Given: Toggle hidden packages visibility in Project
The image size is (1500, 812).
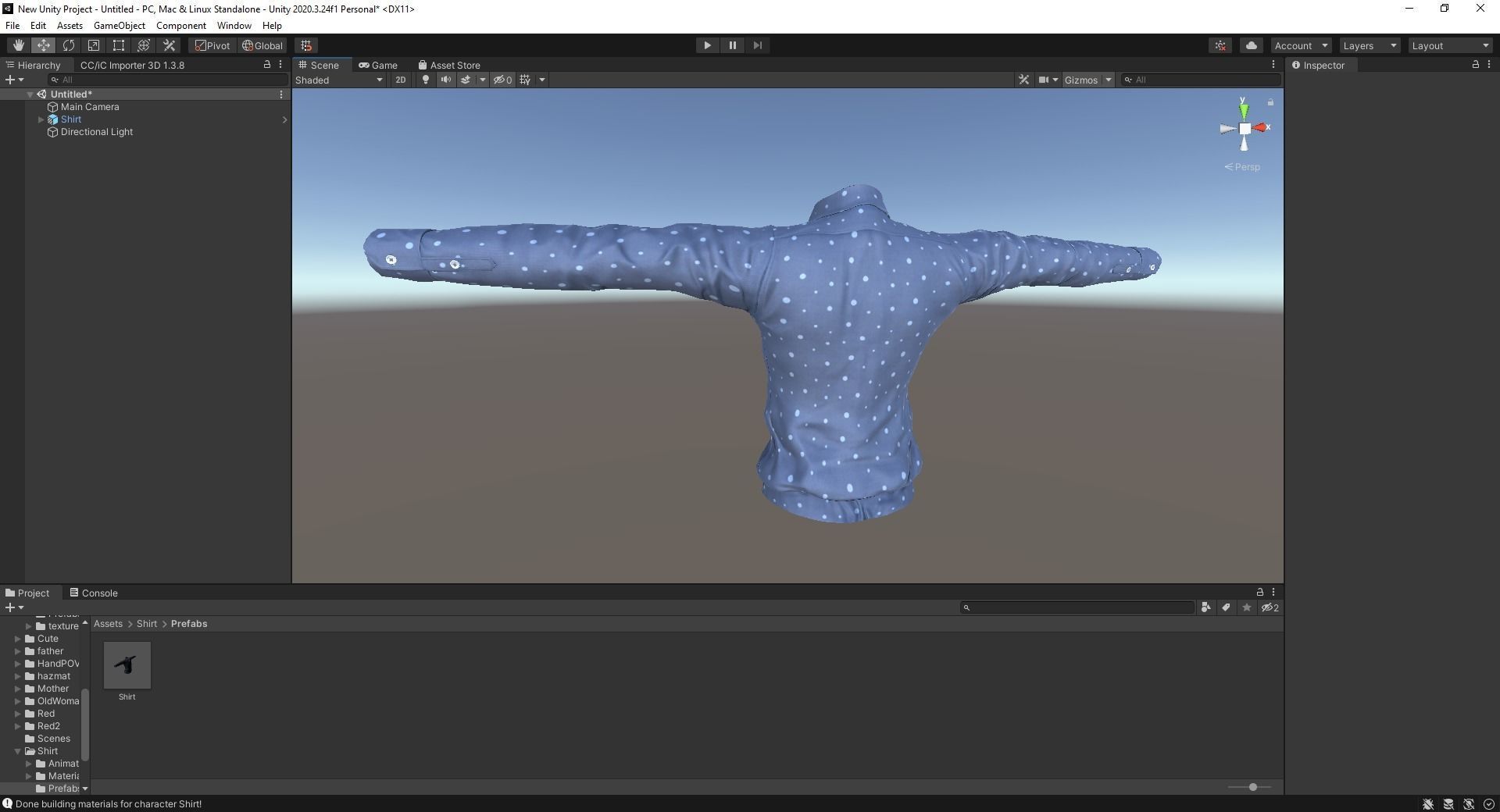Looking at the screenshot, I should click(1270, 607).
